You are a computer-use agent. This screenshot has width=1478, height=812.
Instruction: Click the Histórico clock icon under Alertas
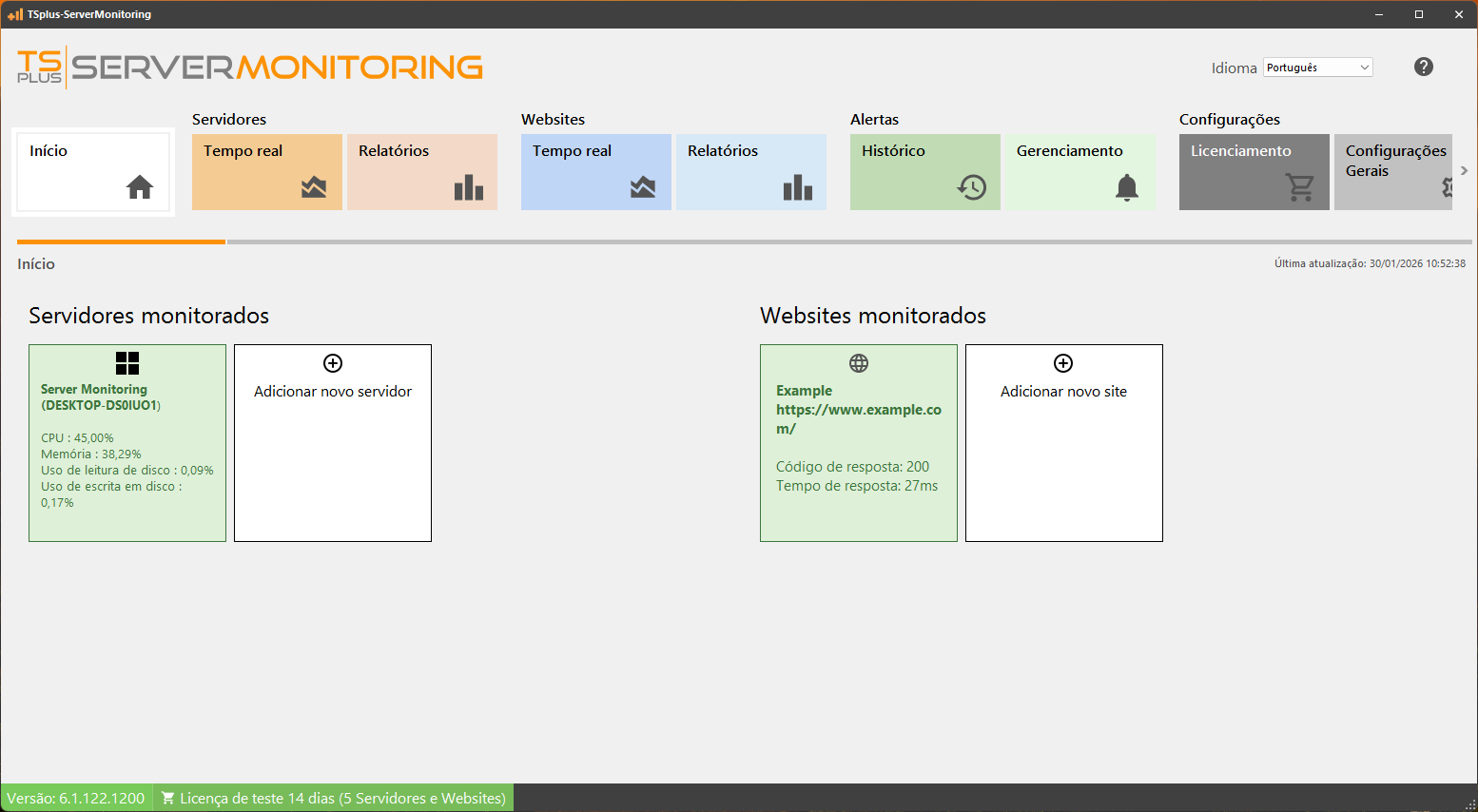tap(971, 187)
